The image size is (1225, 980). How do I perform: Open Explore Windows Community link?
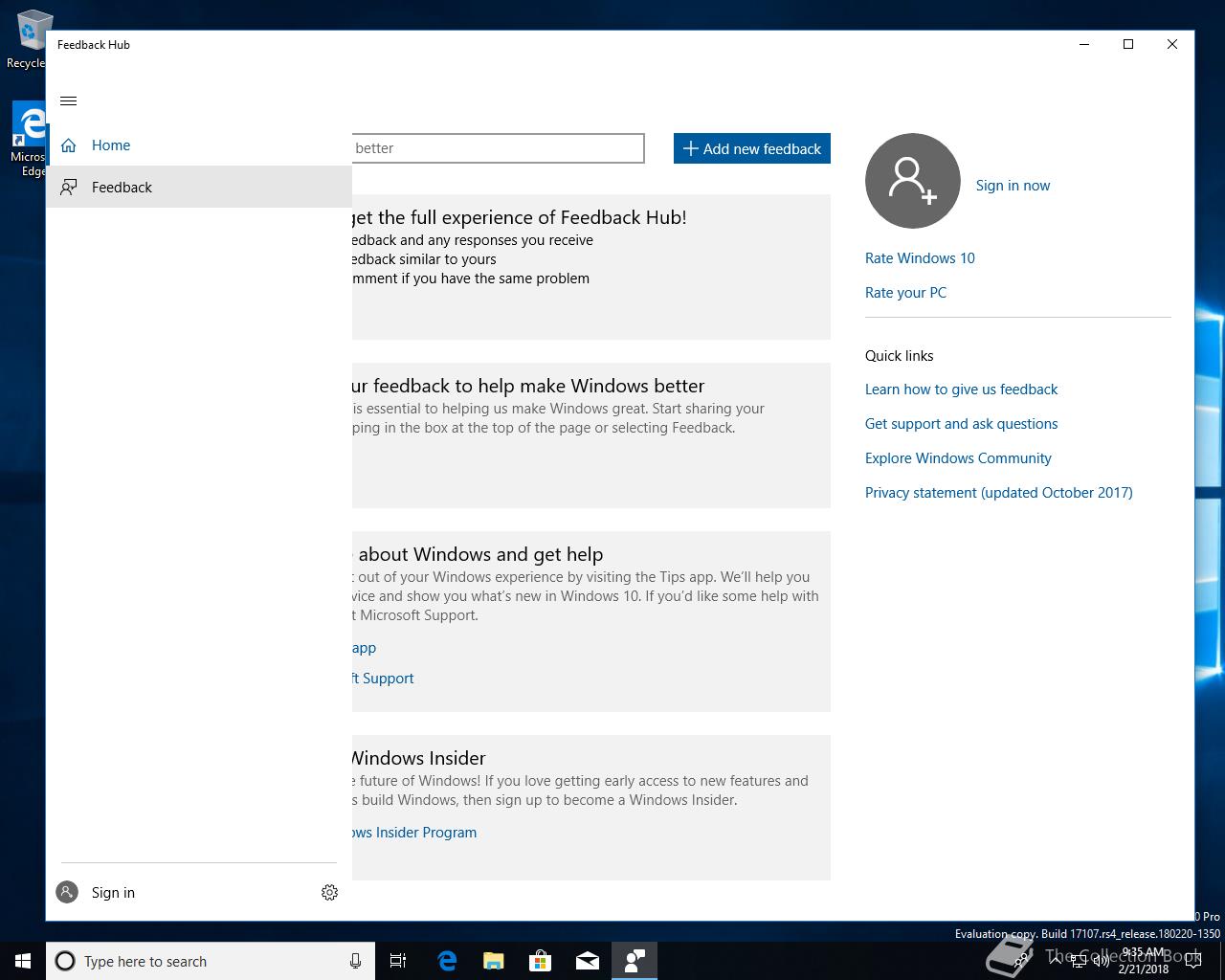click(958, 458)
